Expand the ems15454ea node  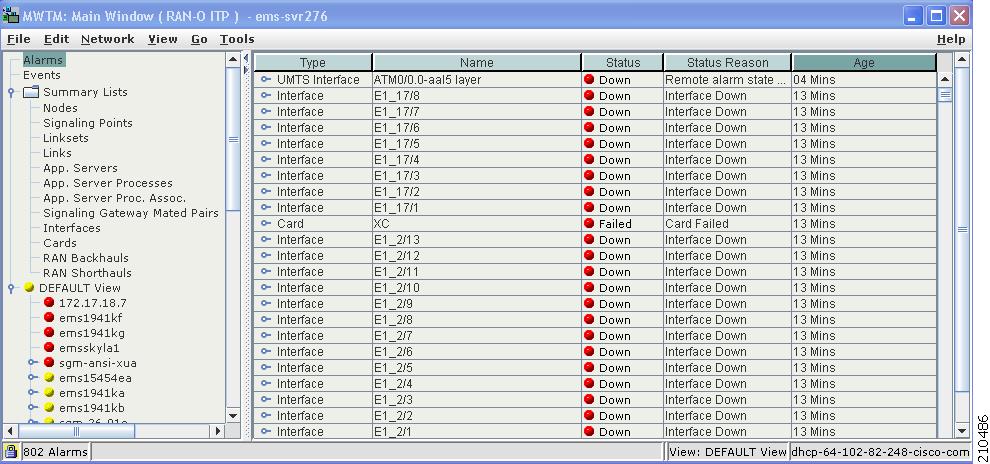coord(32,378)
